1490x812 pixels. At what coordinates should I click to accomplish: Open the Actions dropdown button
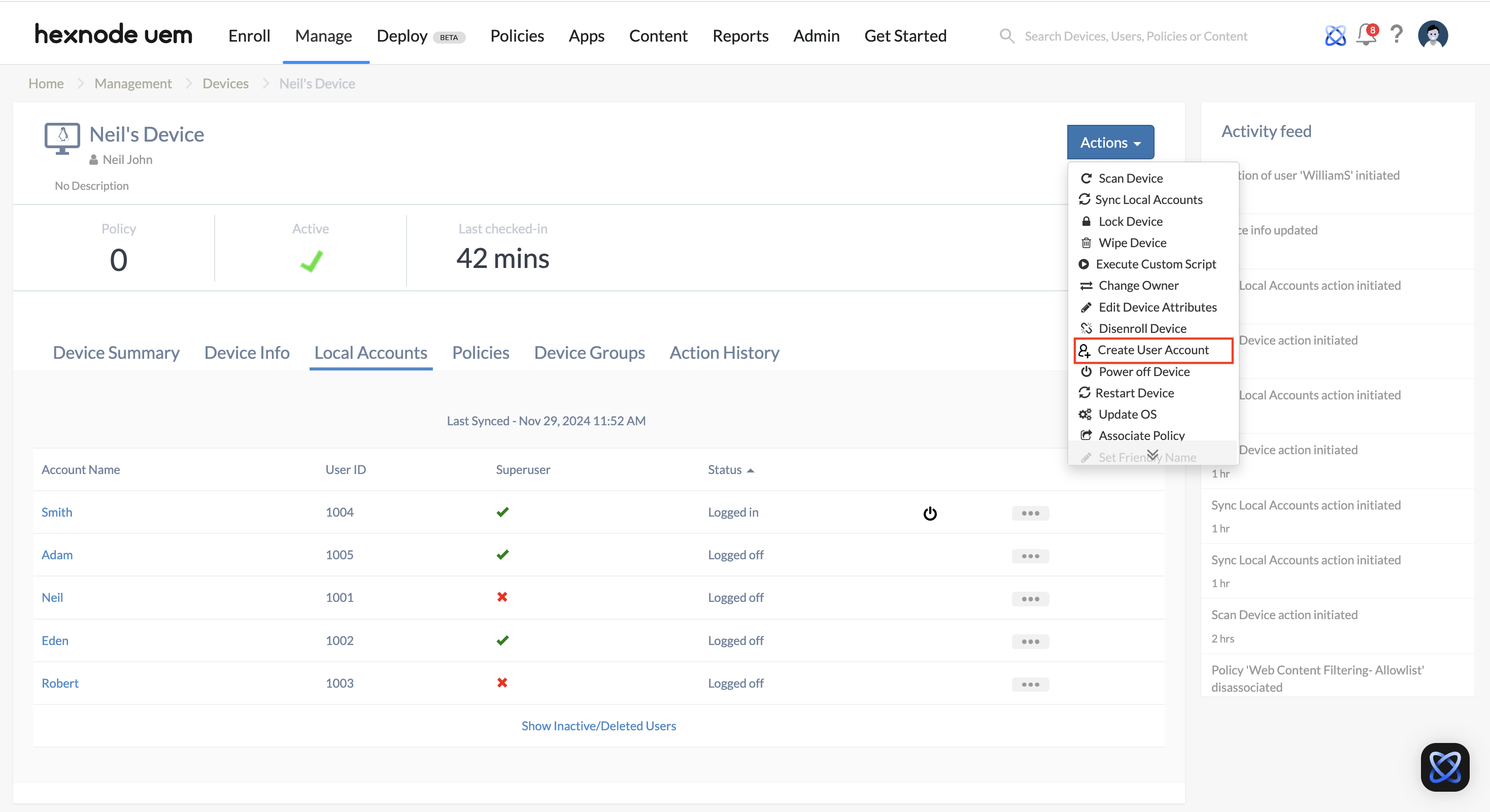pos(1110,142)
